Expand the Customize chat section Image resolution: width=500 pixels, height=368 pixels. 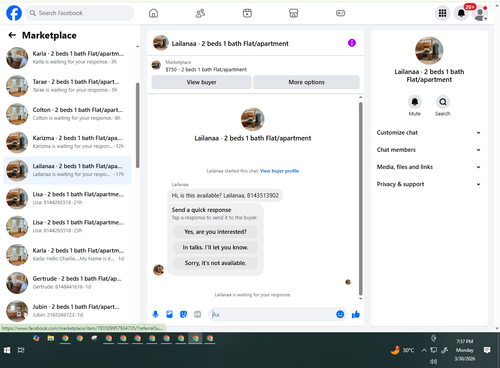pos(429,132)
